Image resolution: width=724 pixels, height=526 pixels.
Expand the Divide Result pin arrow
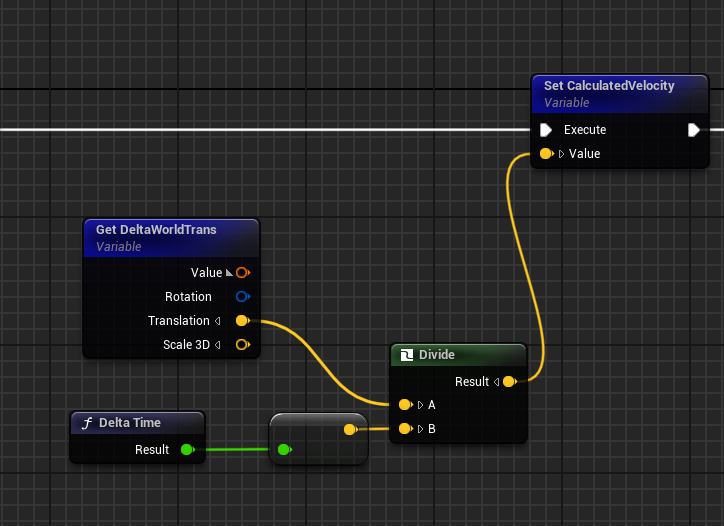coord(496,381)
